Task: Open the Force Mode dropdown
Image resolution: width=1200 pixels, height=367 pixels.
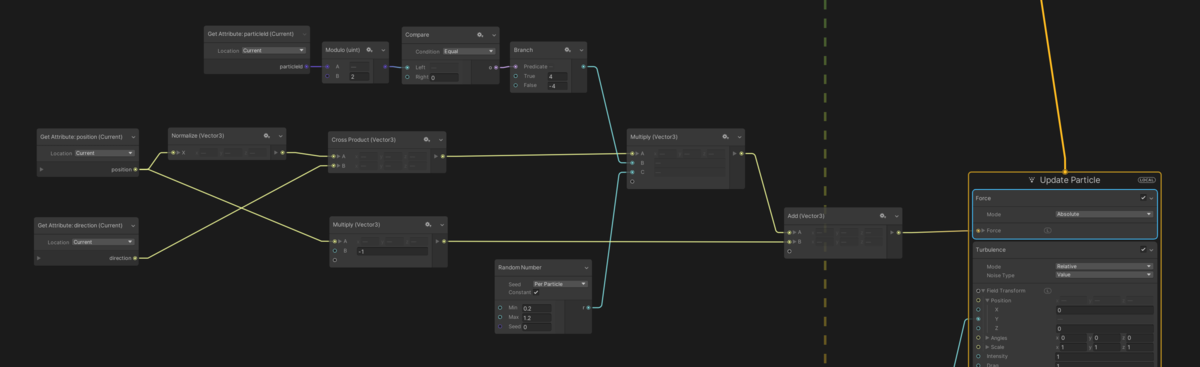Action: 1104,214
